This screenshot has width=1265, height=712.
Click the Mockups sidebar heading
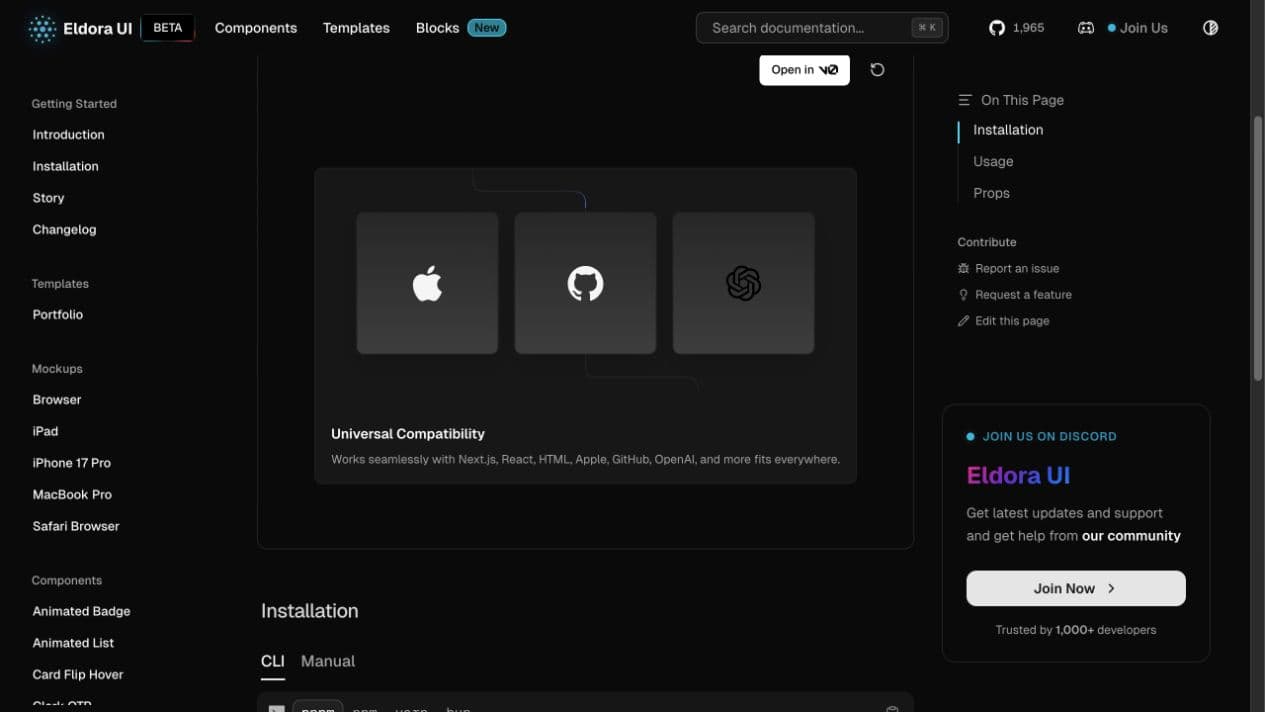pos(57,369)
